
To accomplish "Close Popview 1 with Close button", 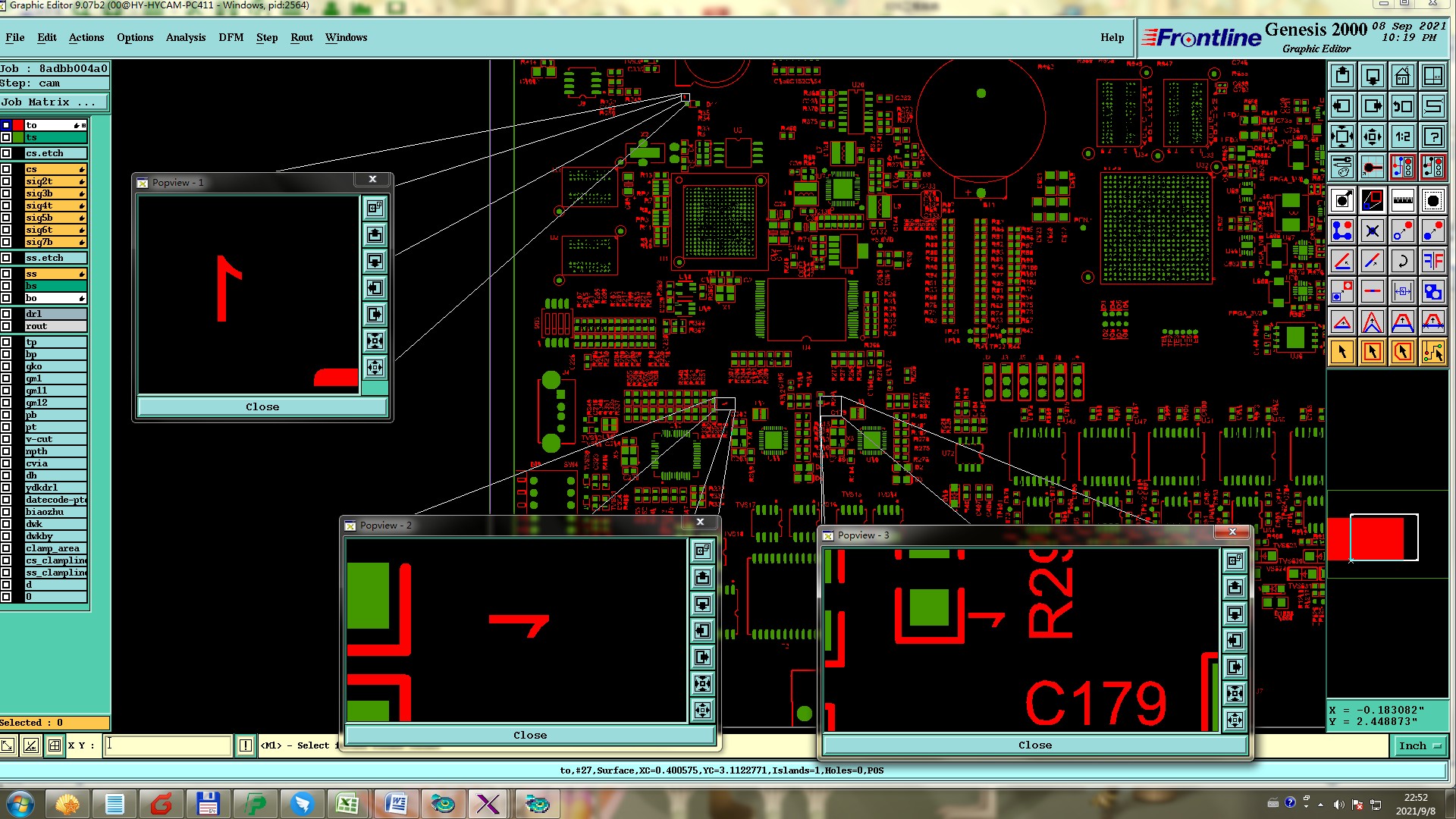I will (x=262, y=407).
